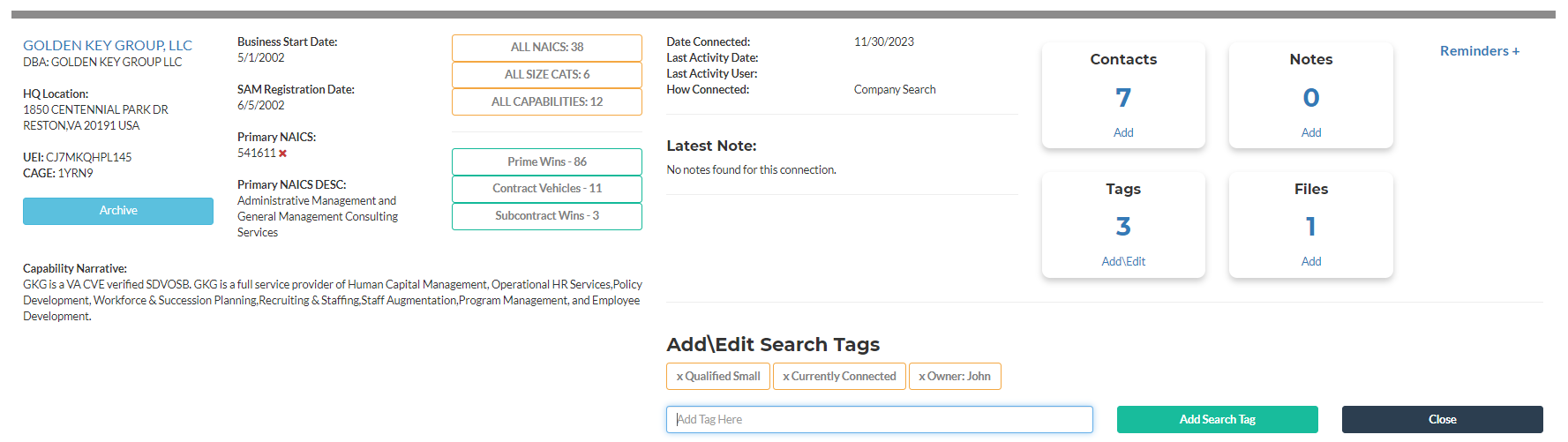Open GOLDEN KEY GROUP, LLC company link

[x=108, y=45]
